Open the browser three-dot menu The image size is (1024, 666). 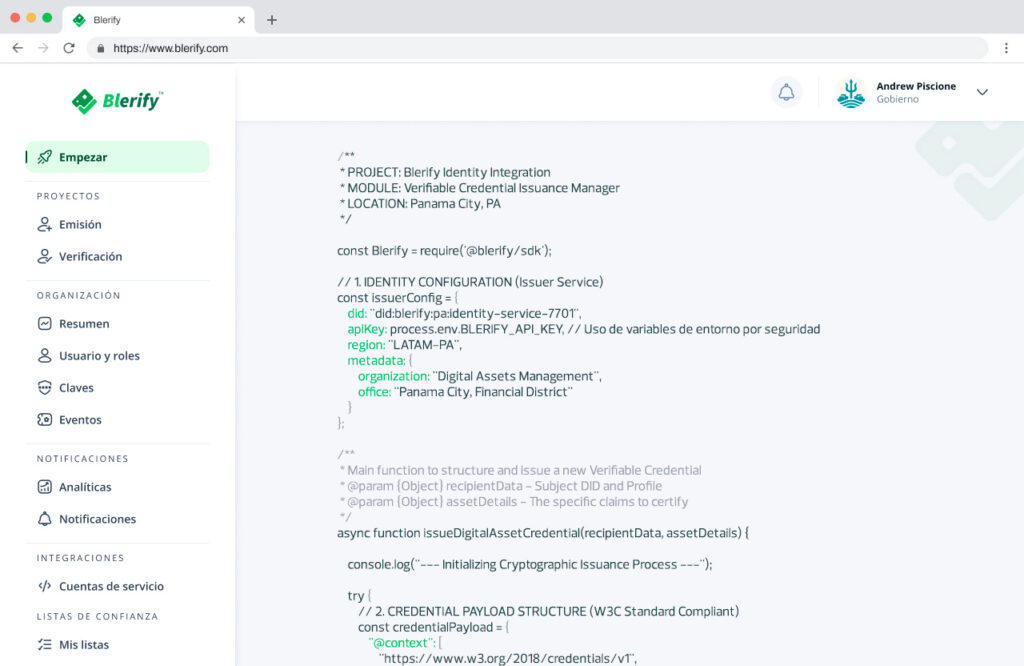tap(1007, 48)
